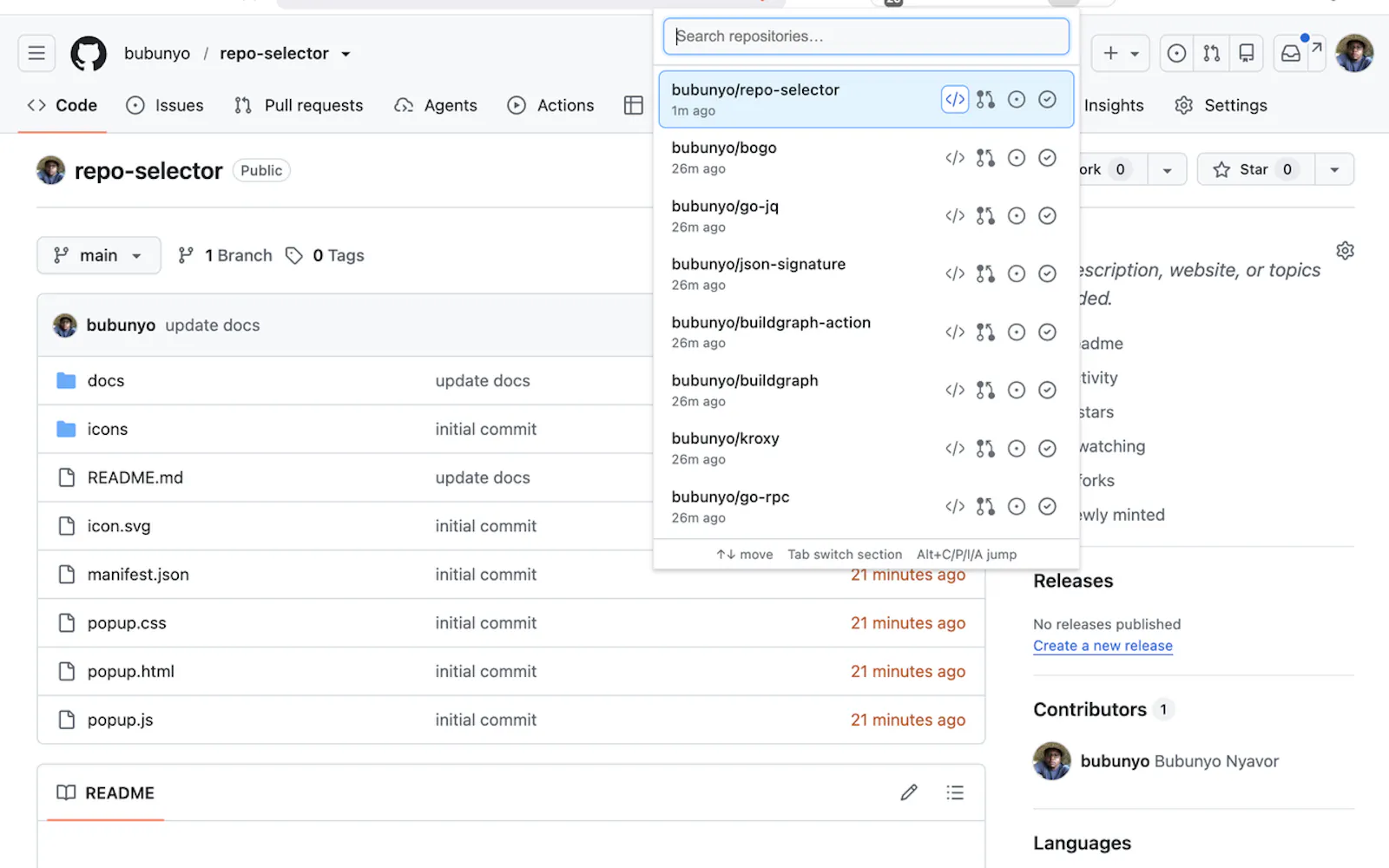Open code icon for bubunyo/bogo
Viewport: 1389px width, 868px height.
[955, 158]
